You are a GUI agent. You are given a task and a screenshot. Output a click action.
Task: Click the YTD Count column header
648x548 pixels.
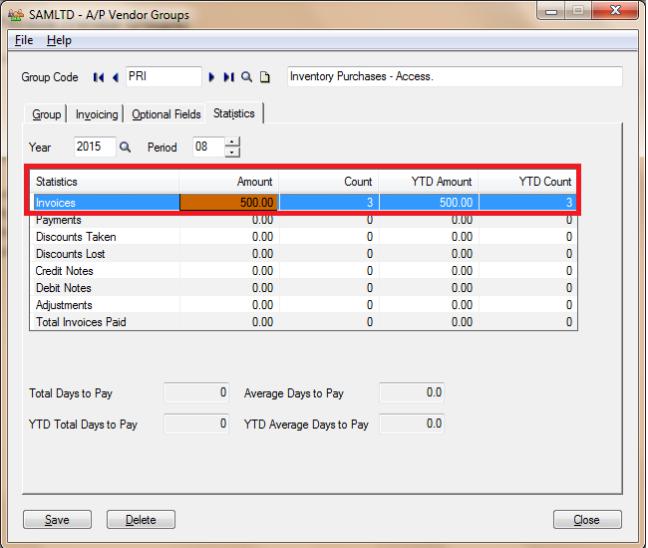click(x=528, y=182)
